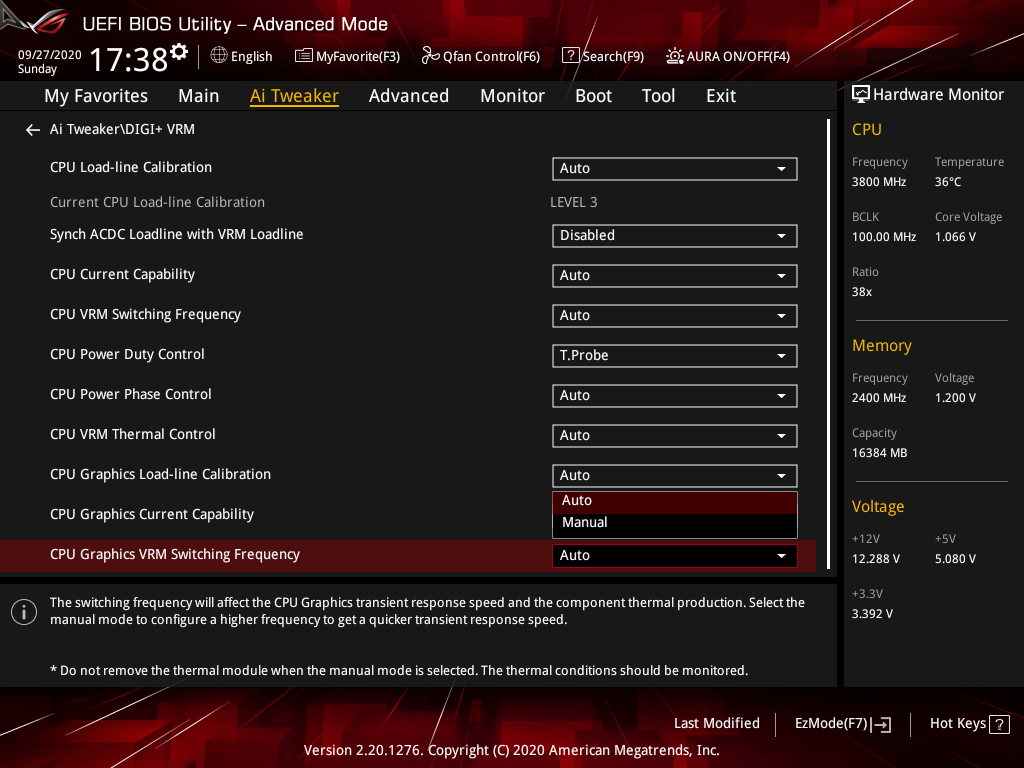
Task: Click the Search(F9) question mark icon
Action: tap(570, 56)
